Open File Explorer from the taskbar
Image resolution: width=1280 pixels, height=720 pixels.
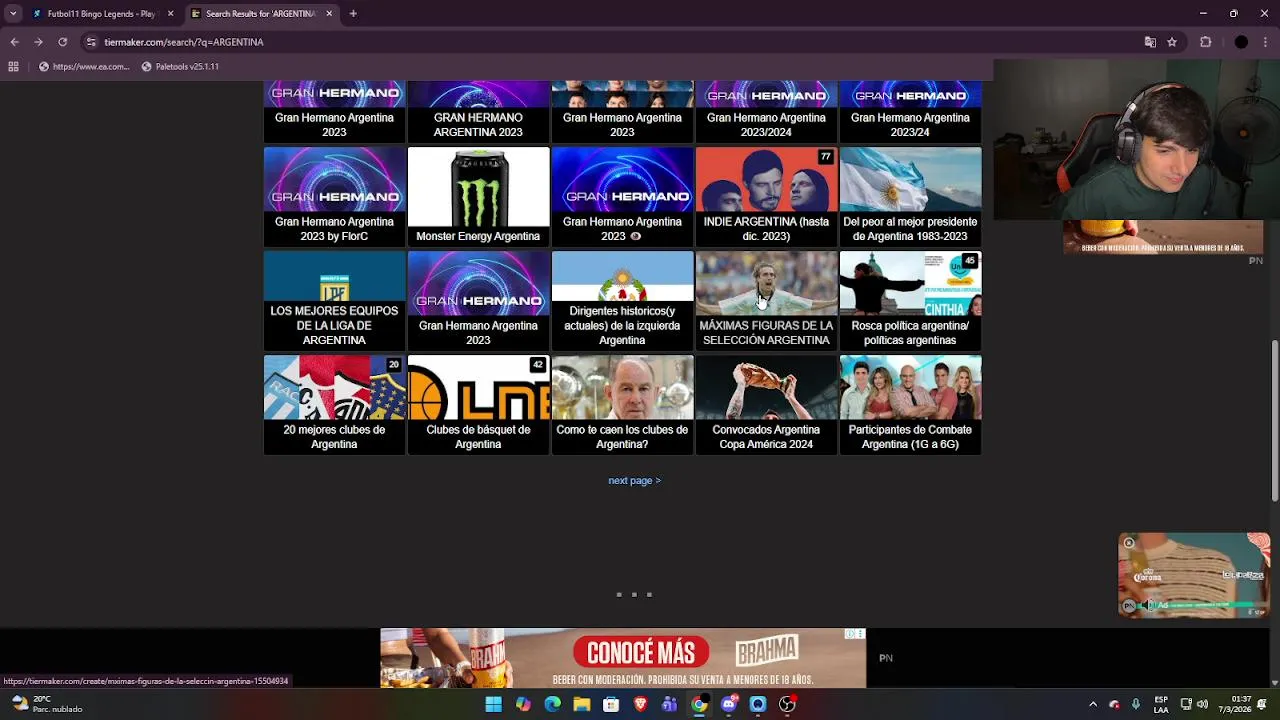[x=582, y=704]
